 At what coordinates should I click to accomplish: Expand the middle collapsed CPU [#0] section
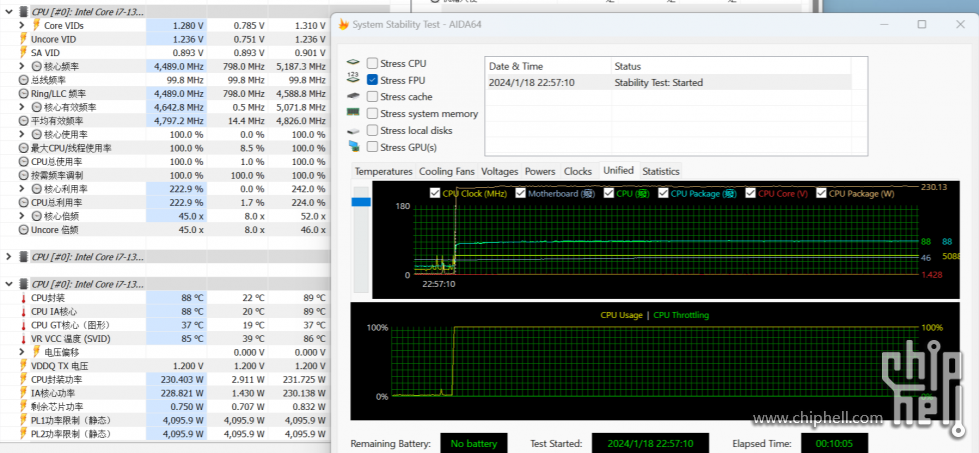click(x=9, y=257)
